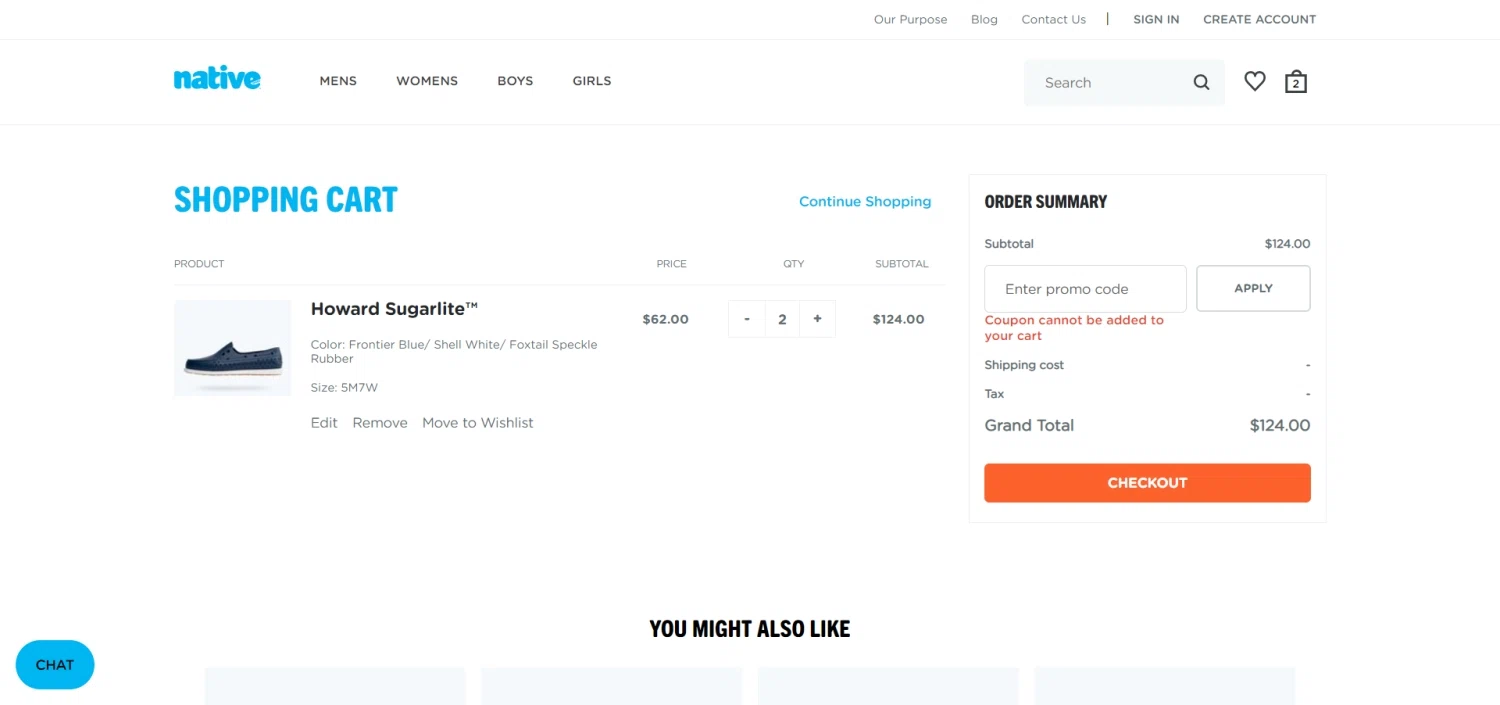Apply the promo code with APPLY
This screenshot has width=1500, height=705.
tap(1253, 288)
